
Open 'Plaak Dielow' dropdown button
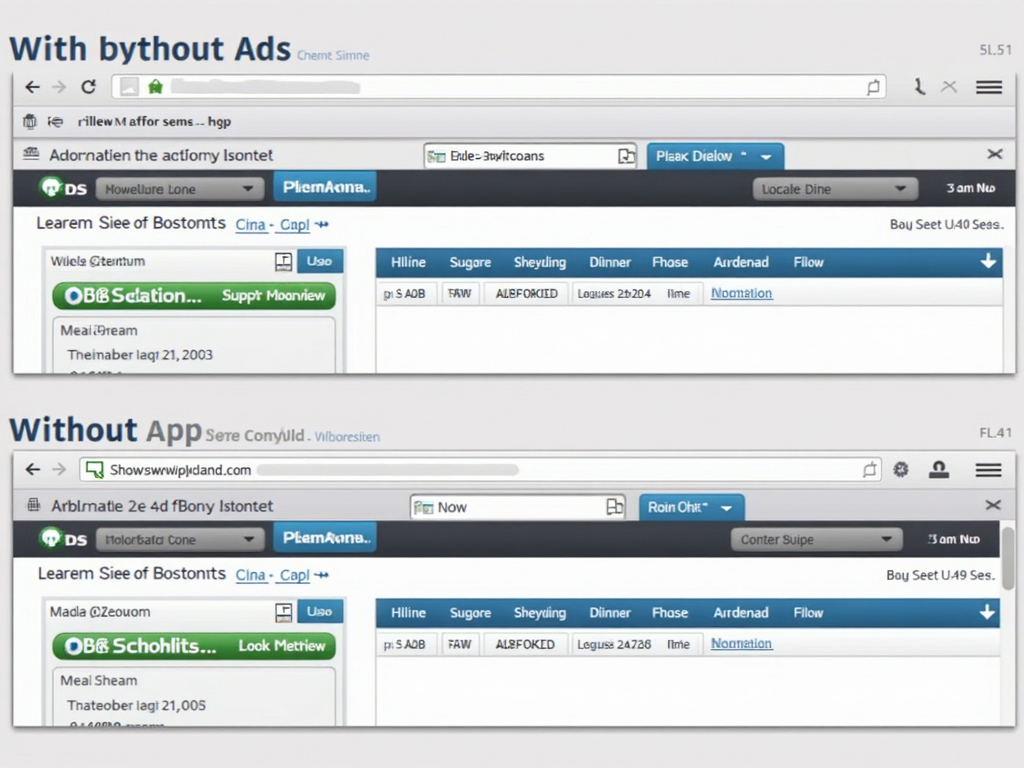coord(715,157)
